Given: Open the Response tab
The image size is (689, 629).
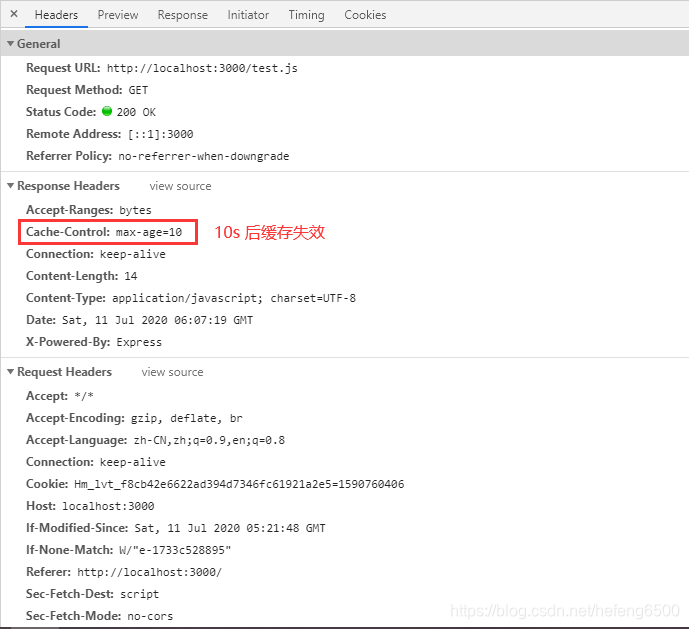Looking at the screenshot, I should click(x=182, y=15).
